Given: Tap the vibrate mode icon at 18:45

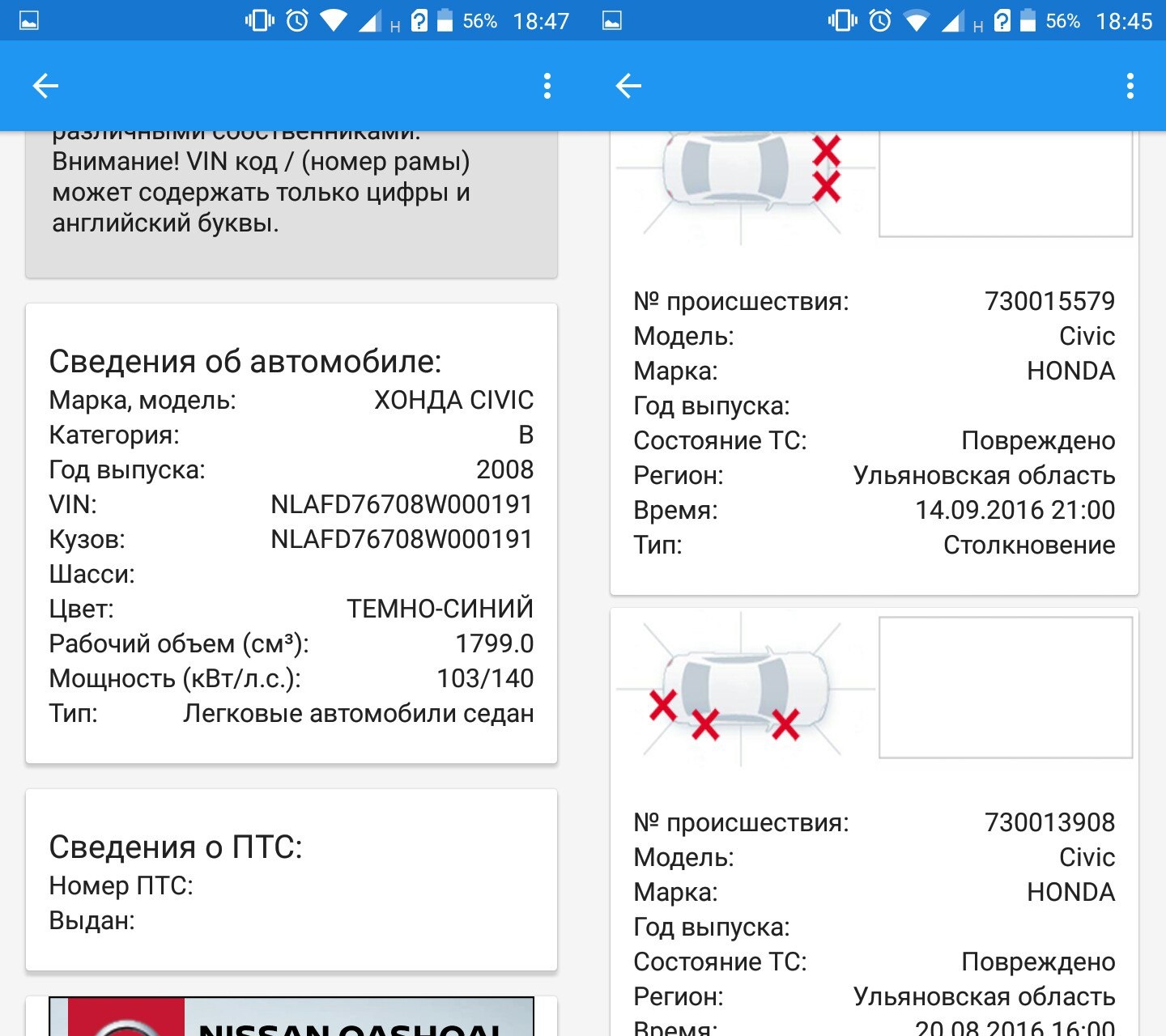Looking at the screenshot, I should click(x=842, y=20).
